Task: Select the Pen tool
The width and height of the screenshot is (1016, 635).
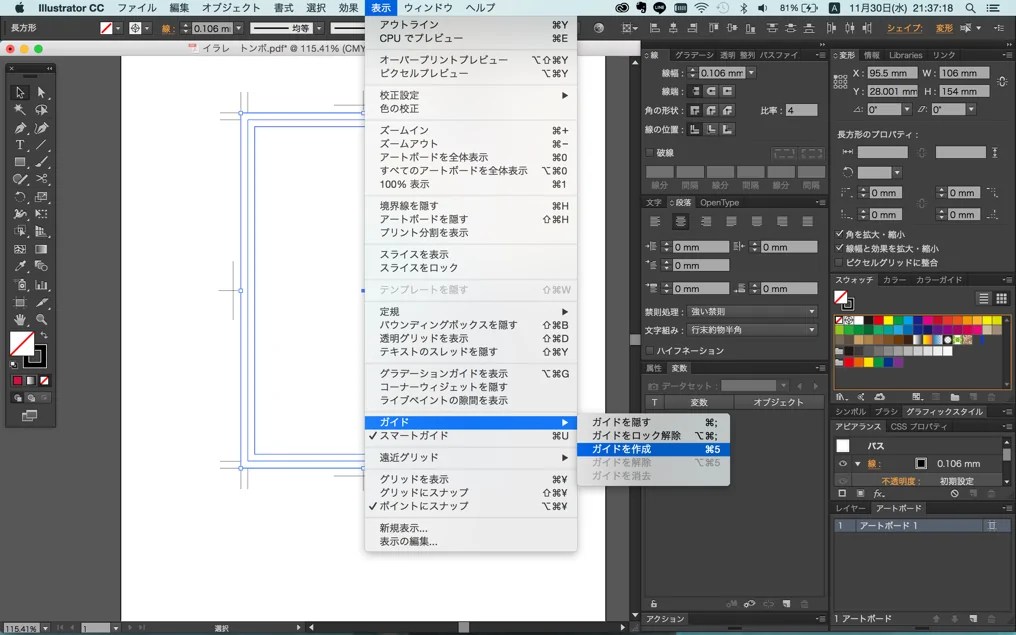Action: 20,128
